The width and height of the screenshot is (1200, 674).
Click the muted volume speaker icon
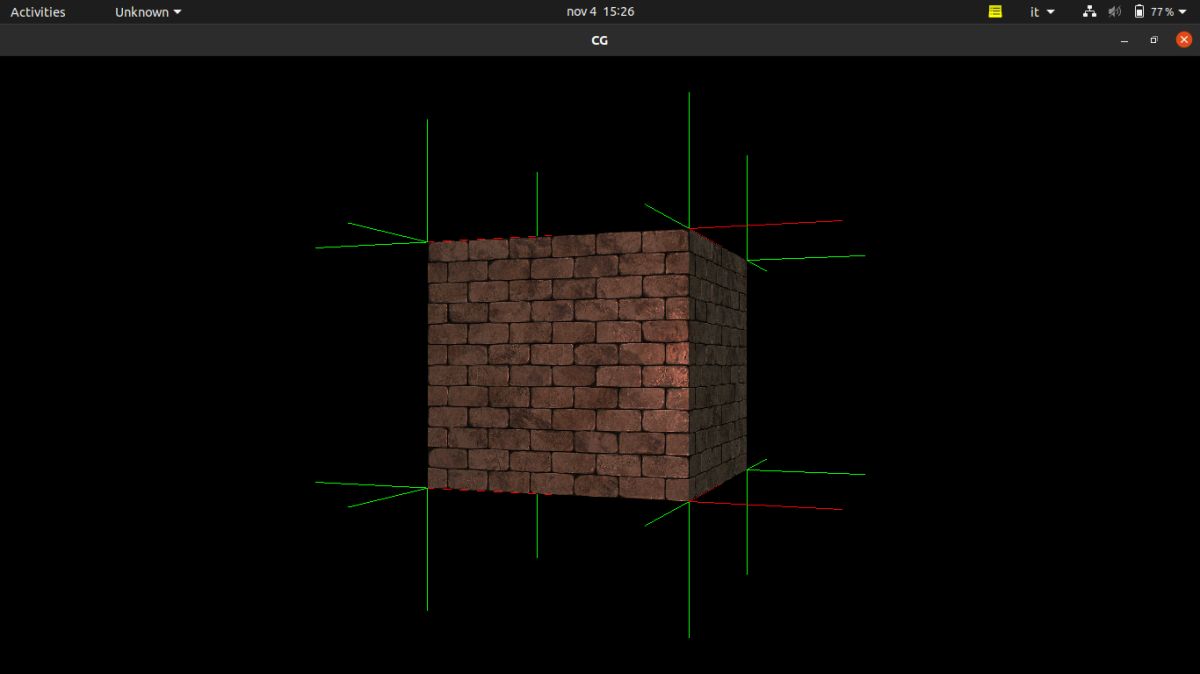(1115, 12)
